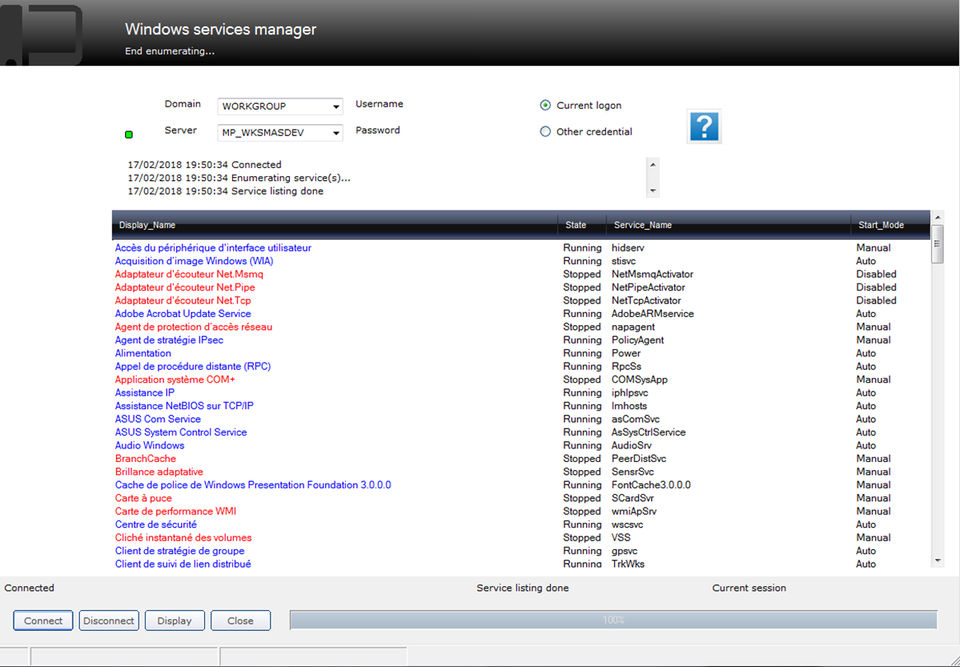Click log panel scroll down arrow
960x667 pixels.
coord(653,190)
